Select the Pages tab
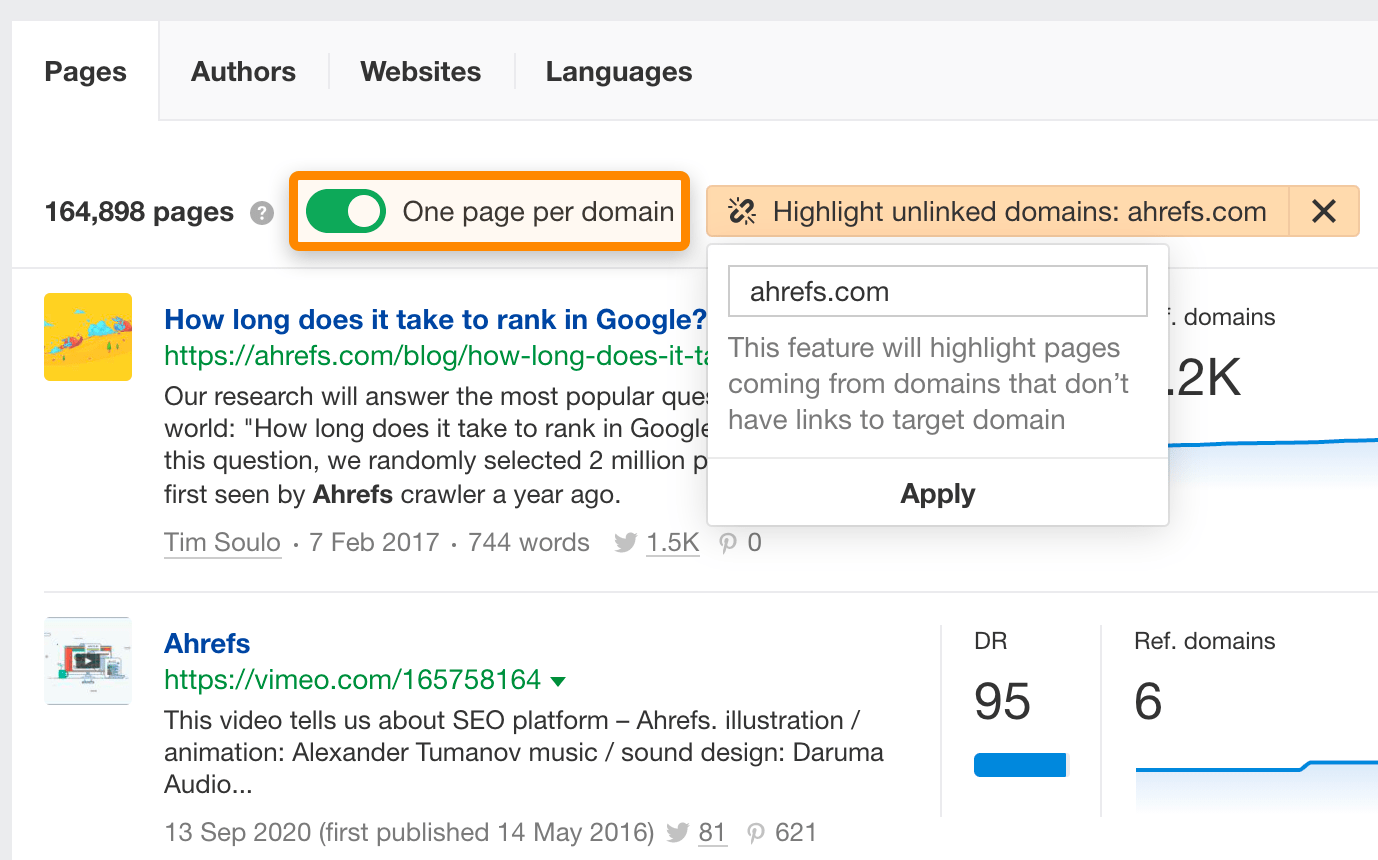 click(x=86, y=72)
